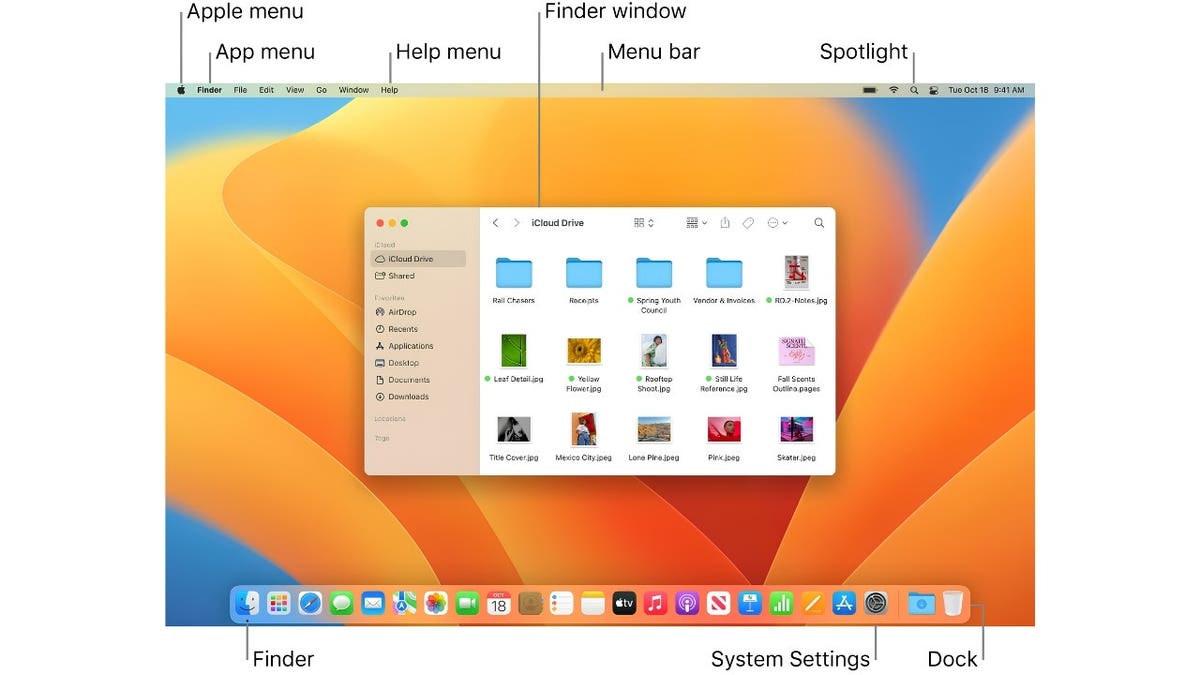Select the Yellow Flower.jpg thumbnail

coord(584,351)
